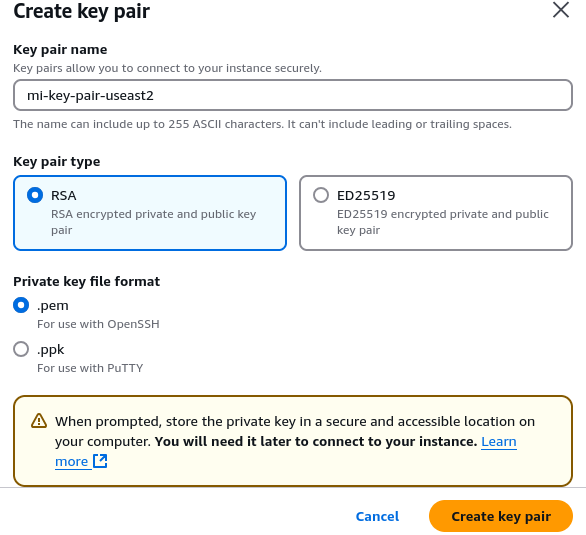Click the ED25519 title text in tile
This screenshot has height=535, width=586.
click(366, 195)
